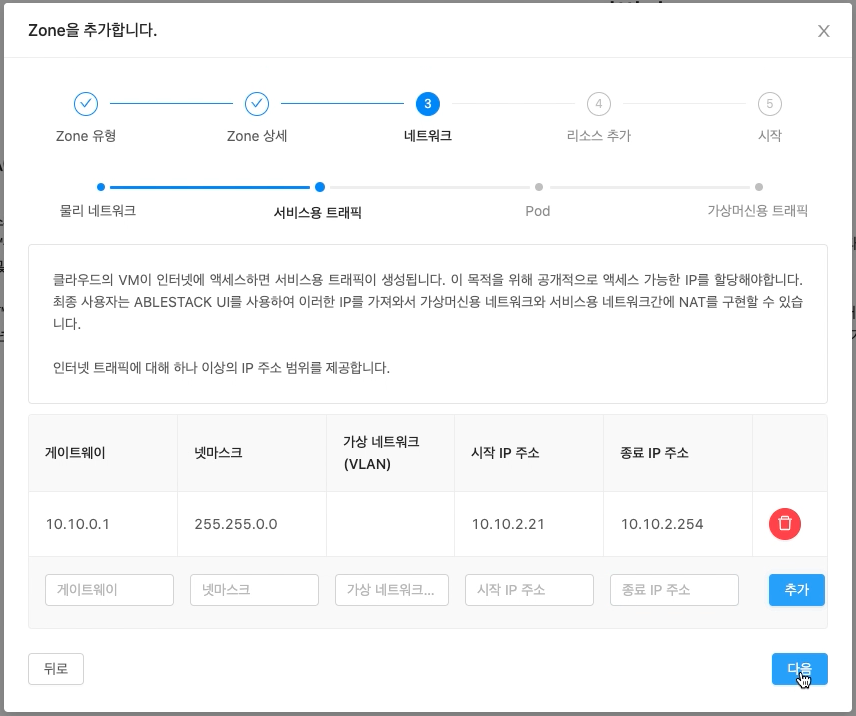This screenshot has width=856, height=716.
Task: Click the 가상 네트워크 VLAN input field
Action: click(x=390, y=589)
